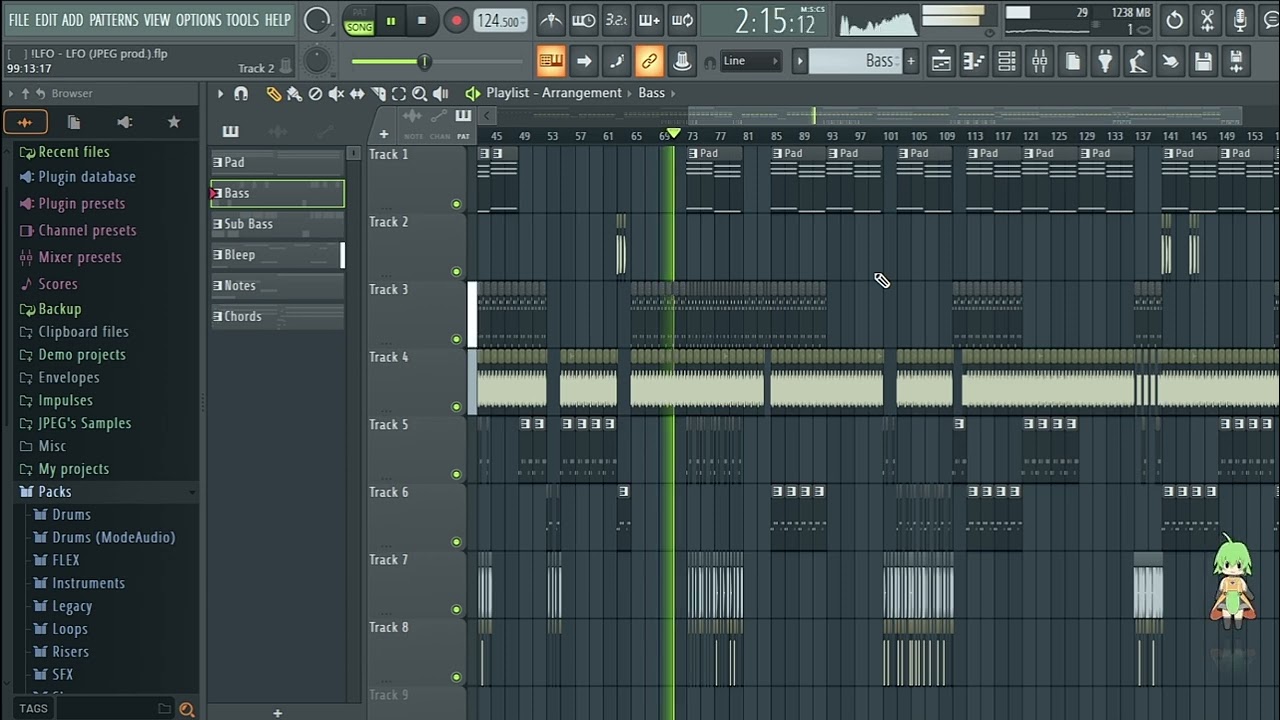Click the one-click recording microphone icon
Image resolution: width=1280 pixels, height=720 pixels.
[x=1241, y=20]
